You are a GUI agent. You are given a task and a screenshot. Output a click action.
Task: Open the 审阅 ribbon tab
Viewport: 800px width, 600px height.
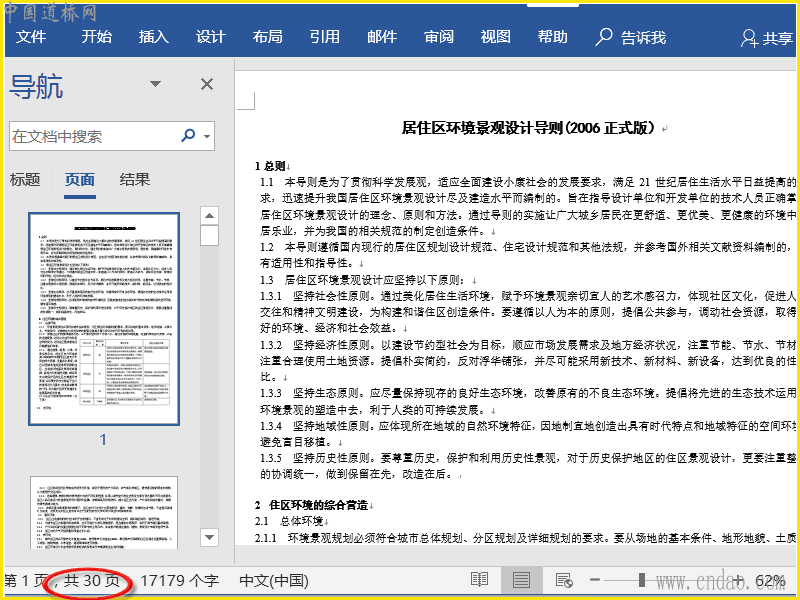(x=439, y=37)
